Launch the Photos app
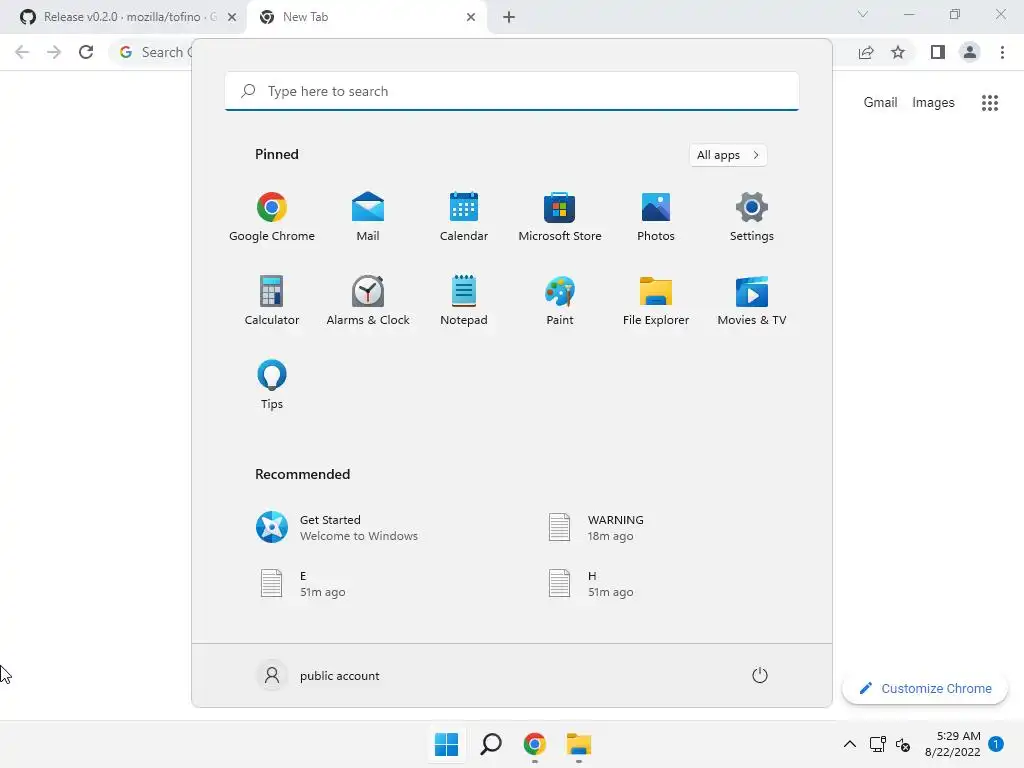The height and width of the screenshot is (768, 1024). click(x=656, y=217)
